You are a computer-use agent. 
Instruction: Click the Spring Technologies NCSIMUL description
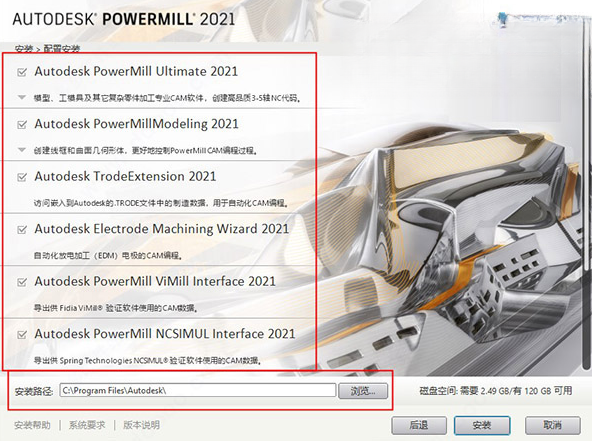coord(148,361)
